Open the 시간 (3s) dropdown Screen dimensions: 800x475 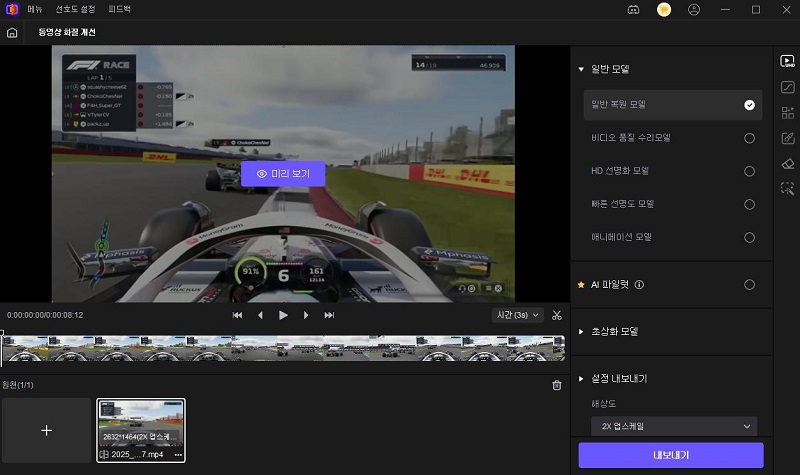pyautogui.click(x=517, y=315)
